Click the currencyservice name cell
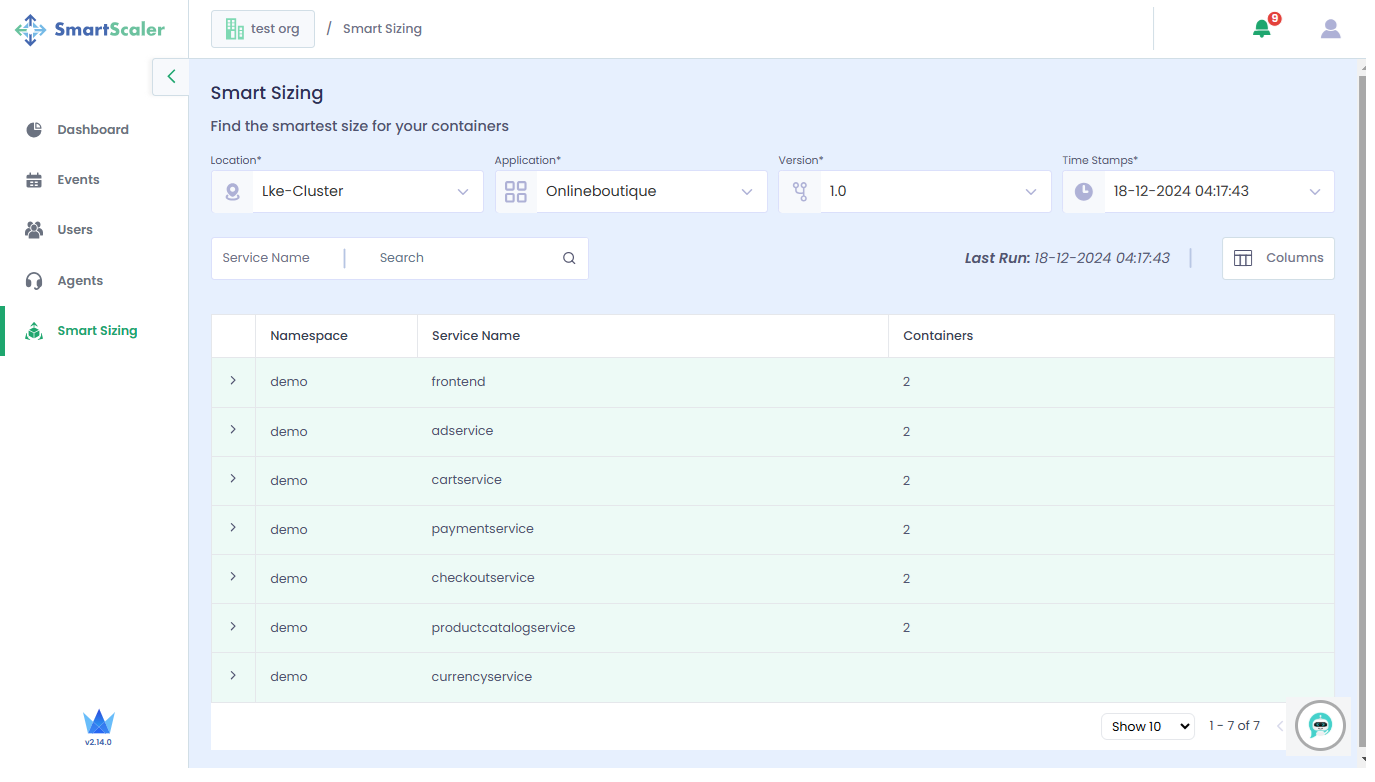 click(x=482, y=677)
